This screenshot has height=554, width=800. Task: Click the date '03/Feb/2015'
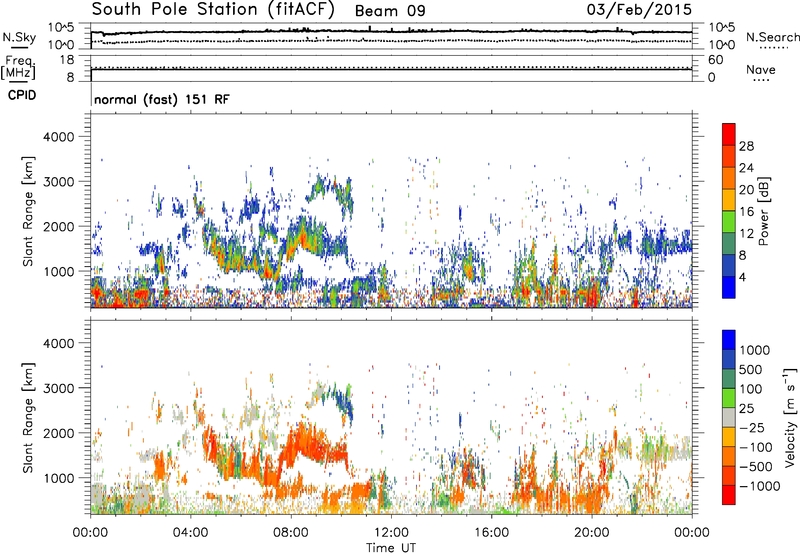coord(639,10)
